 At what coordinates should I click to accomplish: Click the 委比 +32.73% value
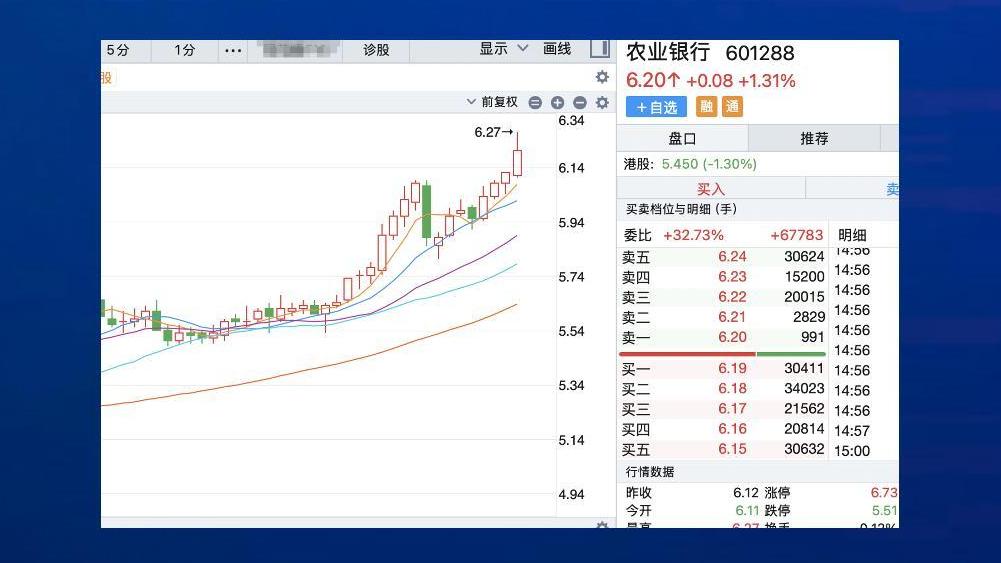[693, 236]
